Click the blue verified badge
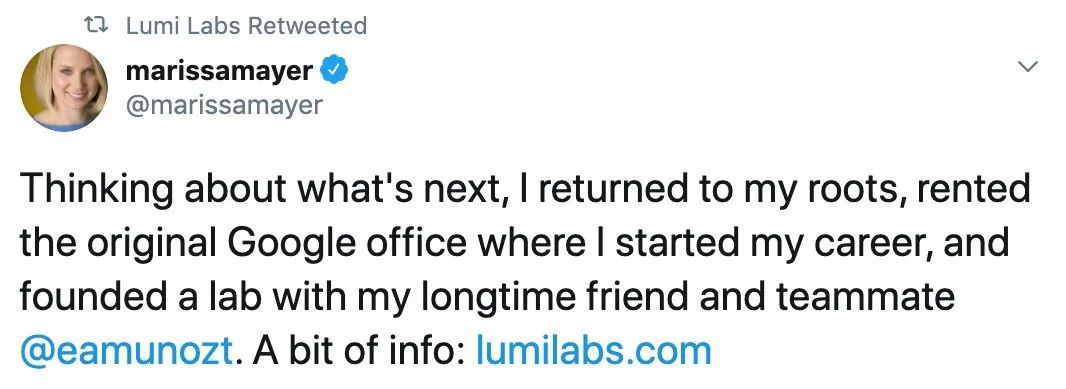This screenshot has width=1066, height=389. 335,70
